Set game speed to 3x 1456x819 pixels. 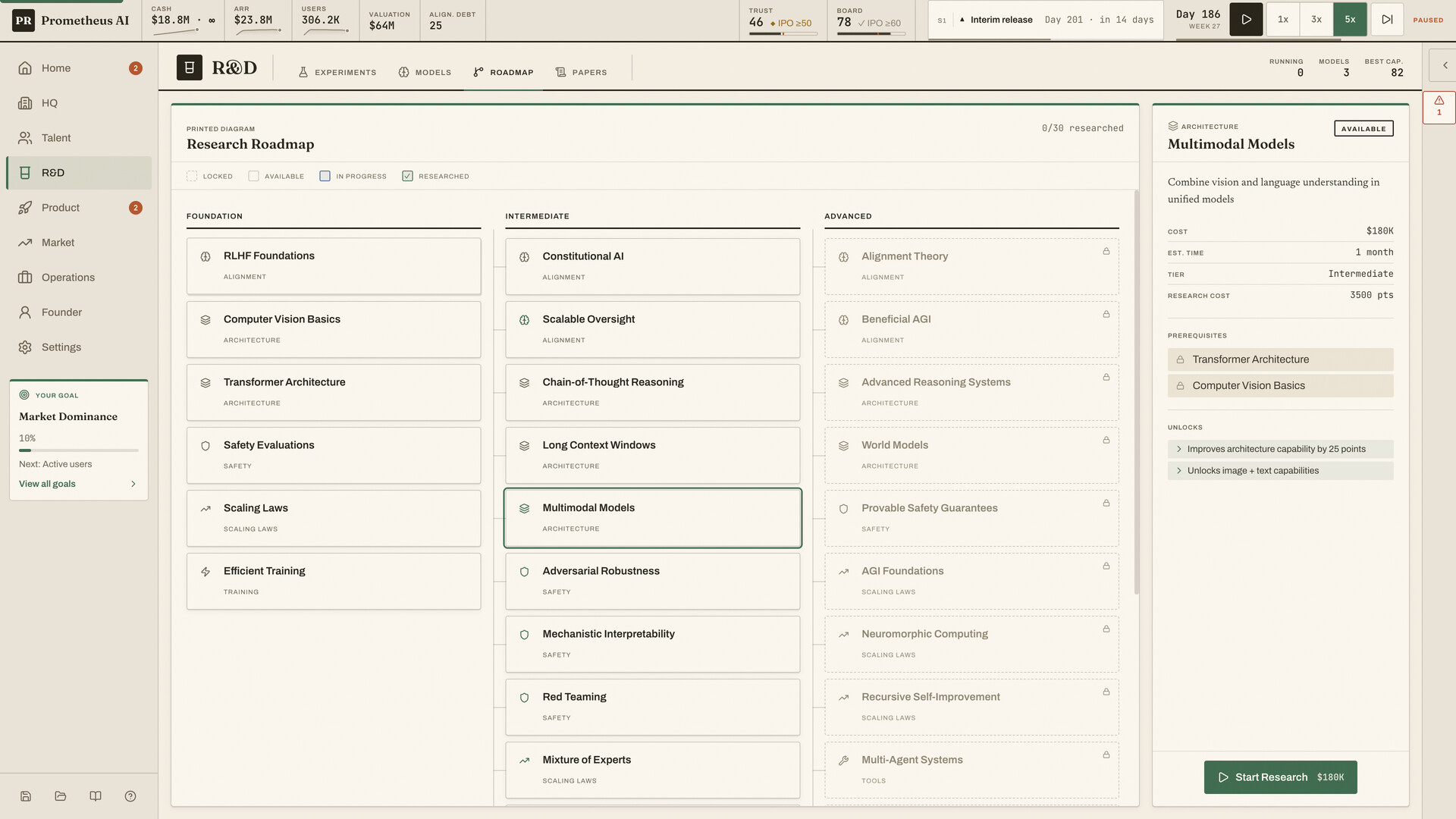[1316, 20]
